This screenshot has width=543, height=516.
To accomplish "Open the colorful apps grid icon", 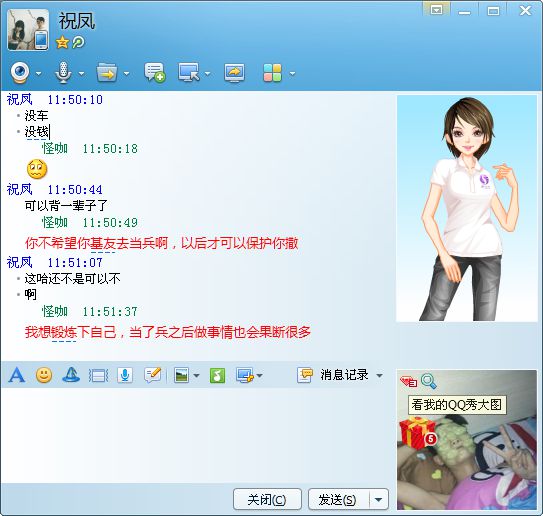I will [273, 73].
